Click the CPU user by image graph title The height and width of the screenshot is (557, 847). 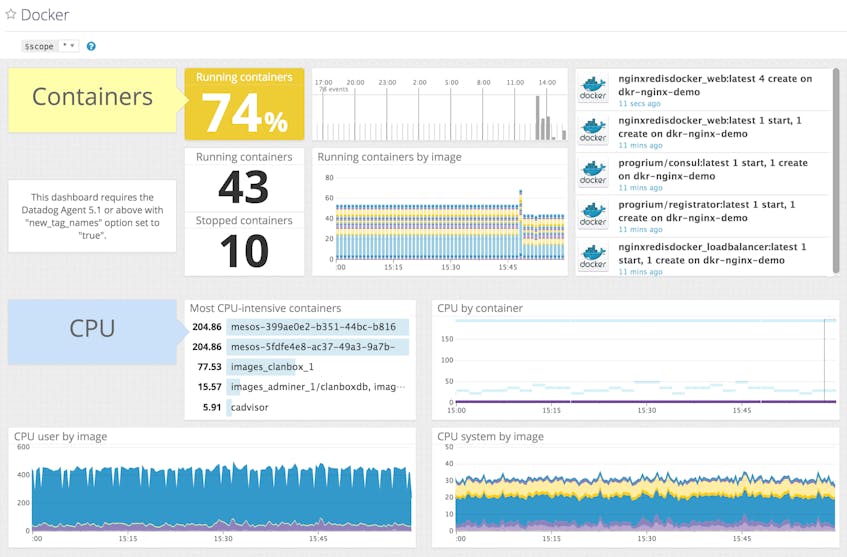click(60, 437)
